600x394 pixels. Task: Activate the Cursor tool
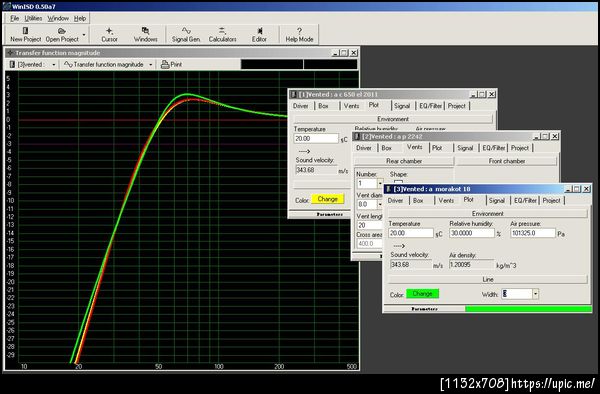(109, 34)
